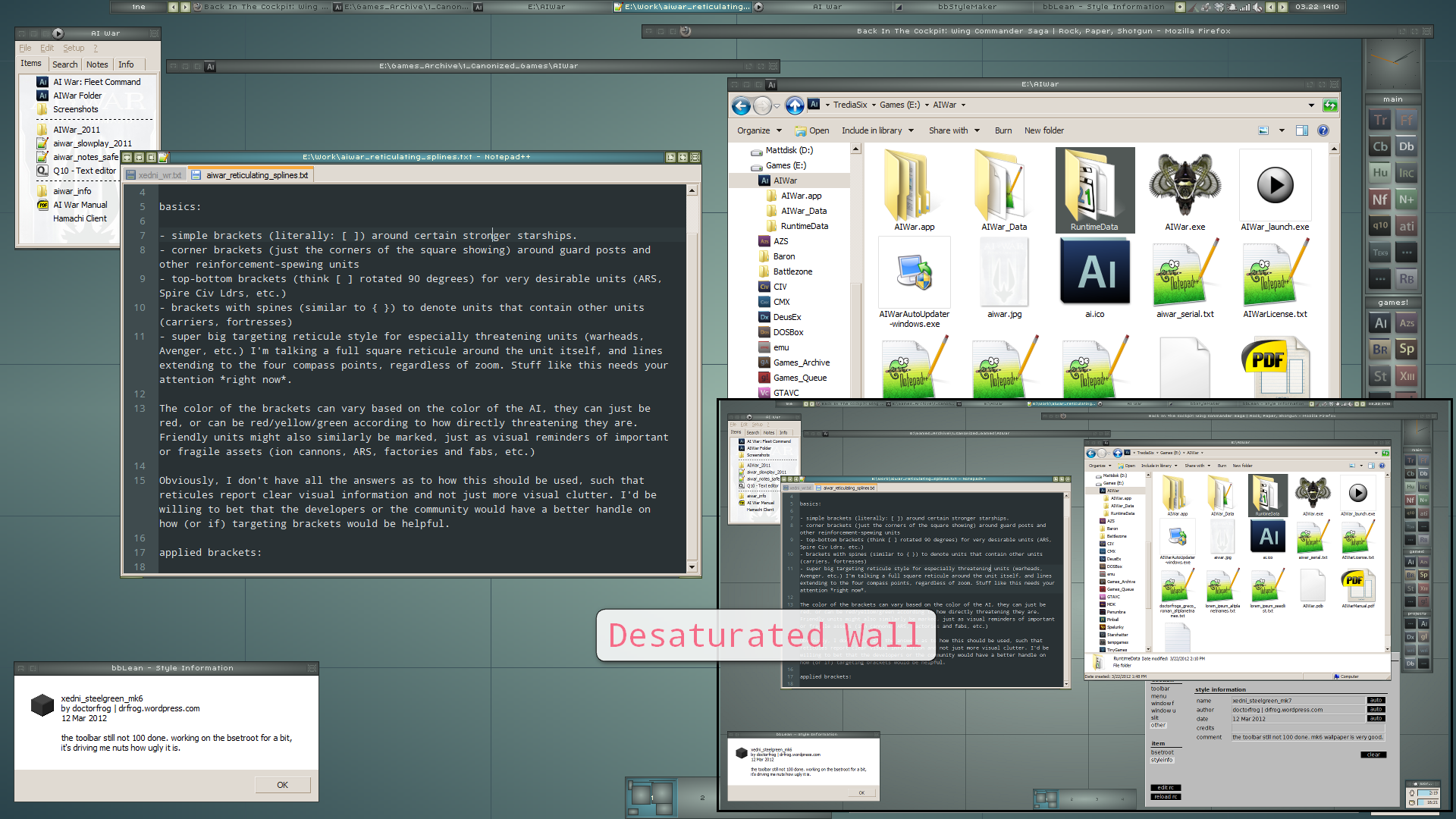Viewport: 1456px width, 819px height.
Task: Click the Explorer Back arrow button
Action: click(741, 106)
